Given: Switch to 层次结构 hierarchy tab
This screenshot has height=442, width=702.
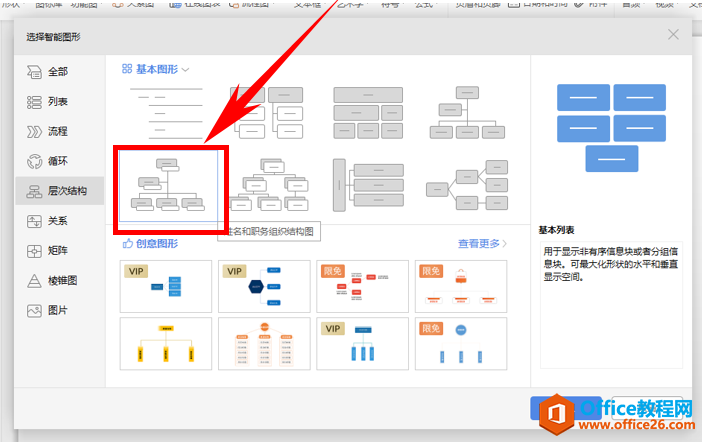Looking at the screenshot, I should pyautogui.click(x=60, y=191).
